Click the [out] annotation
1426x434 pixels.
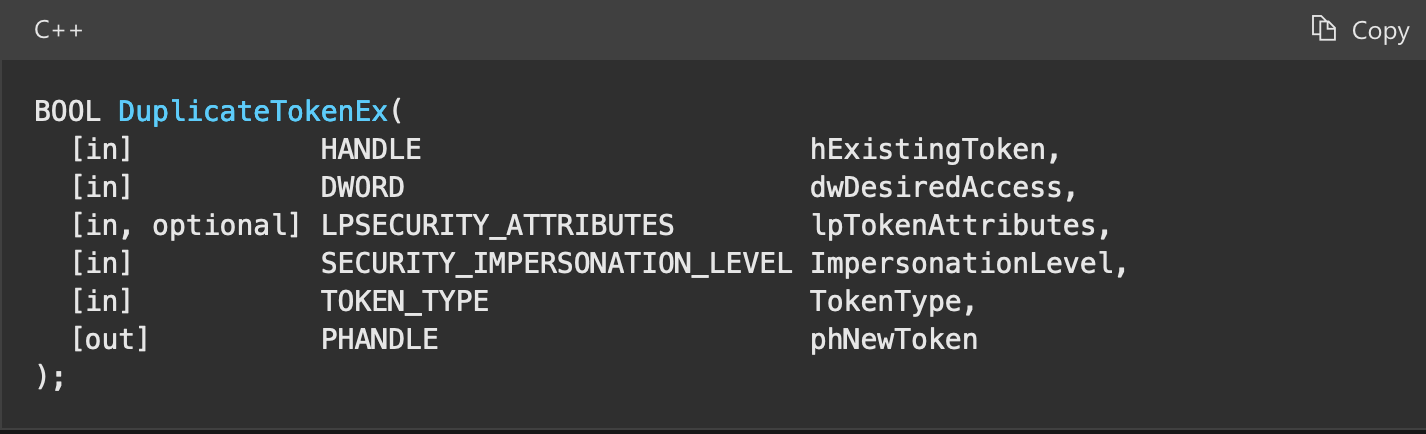(109, 340)
